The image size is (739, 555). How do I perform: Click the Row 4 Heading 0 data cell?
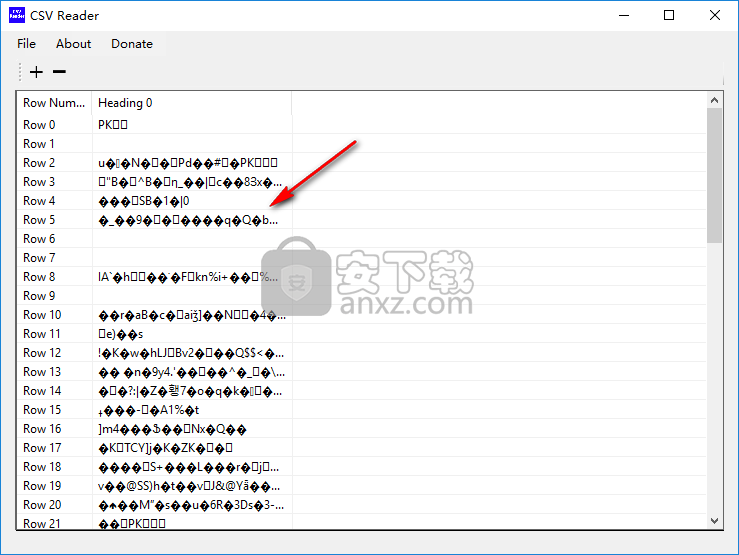192,201
